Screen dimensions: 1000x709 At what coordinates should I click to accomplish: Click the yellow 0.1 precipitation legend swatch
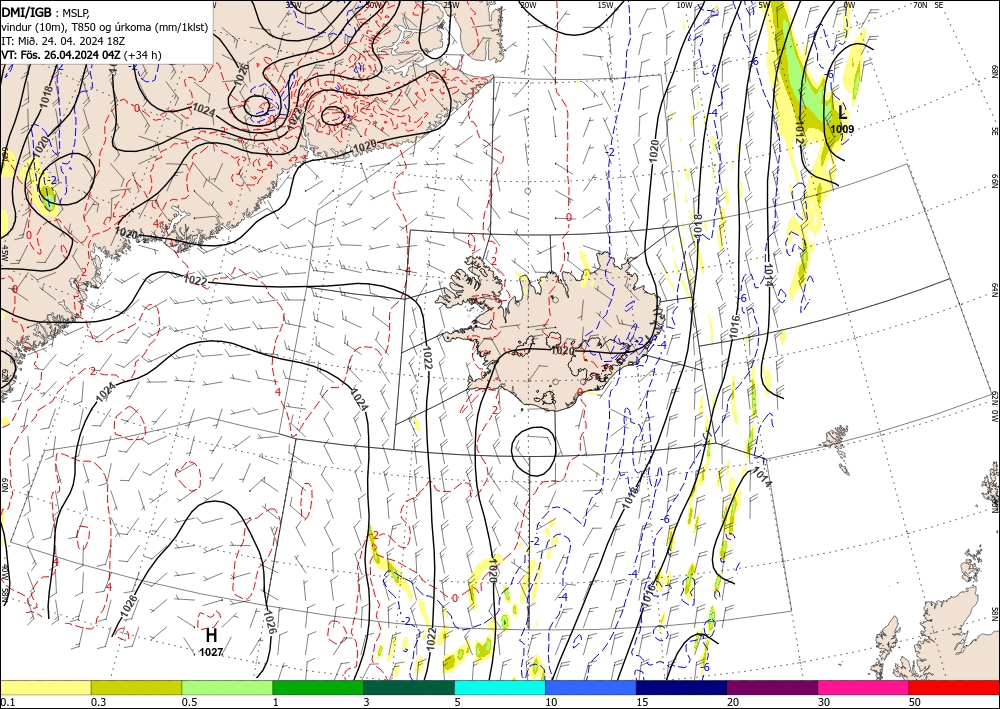point(45,687)
